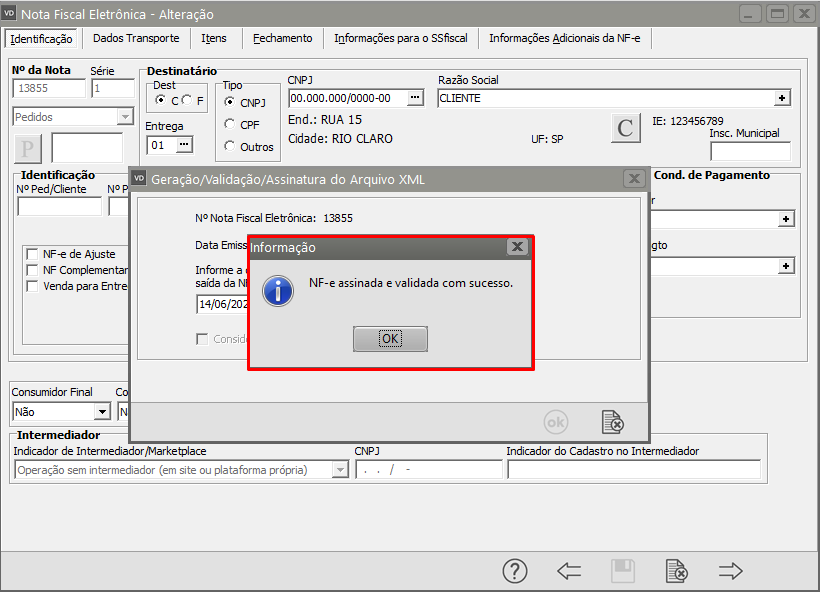Open help with the question mark icon
820x592 pixels.
pyautogui.click(x=514, y=571)
